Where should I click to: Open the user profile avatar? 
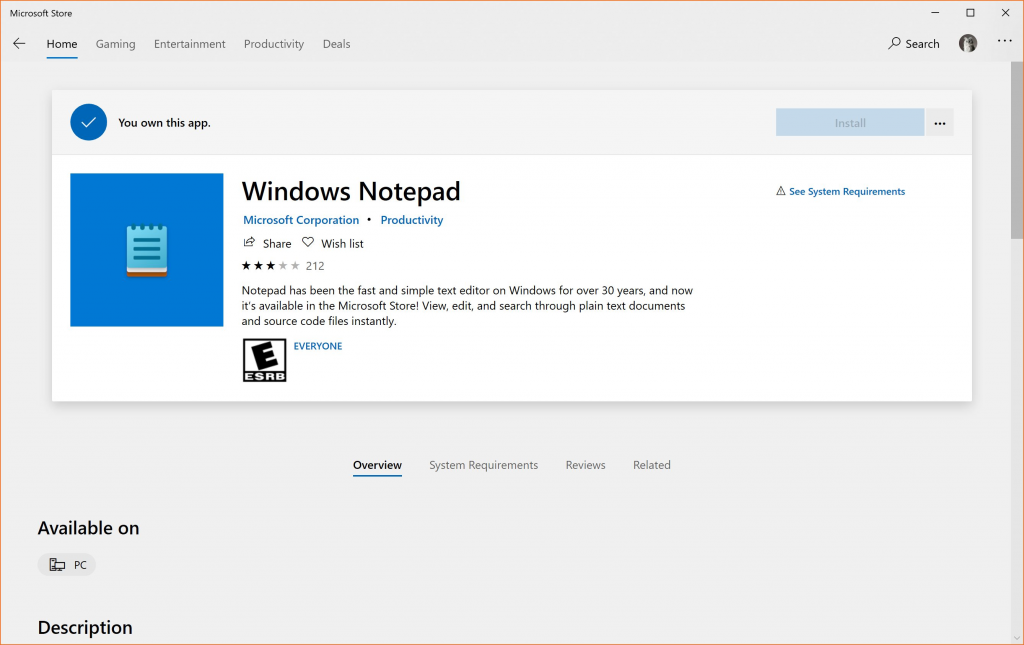(968, 43)
